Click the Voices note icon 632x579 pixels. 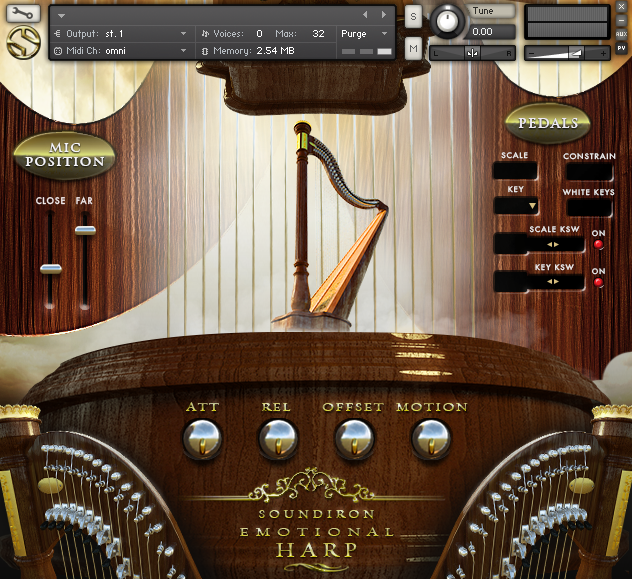(206, 34)
